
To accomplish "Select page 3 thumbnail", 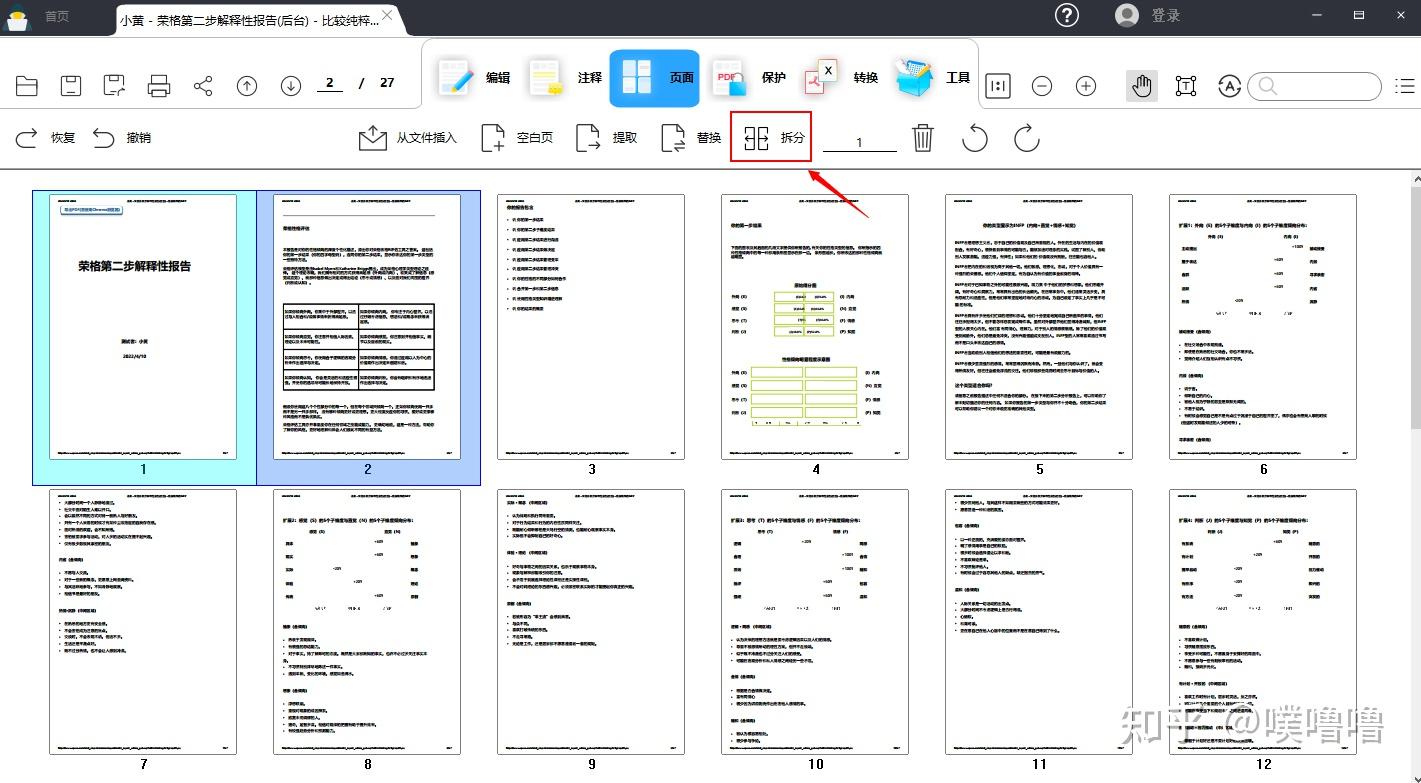I will click(591, 327).
